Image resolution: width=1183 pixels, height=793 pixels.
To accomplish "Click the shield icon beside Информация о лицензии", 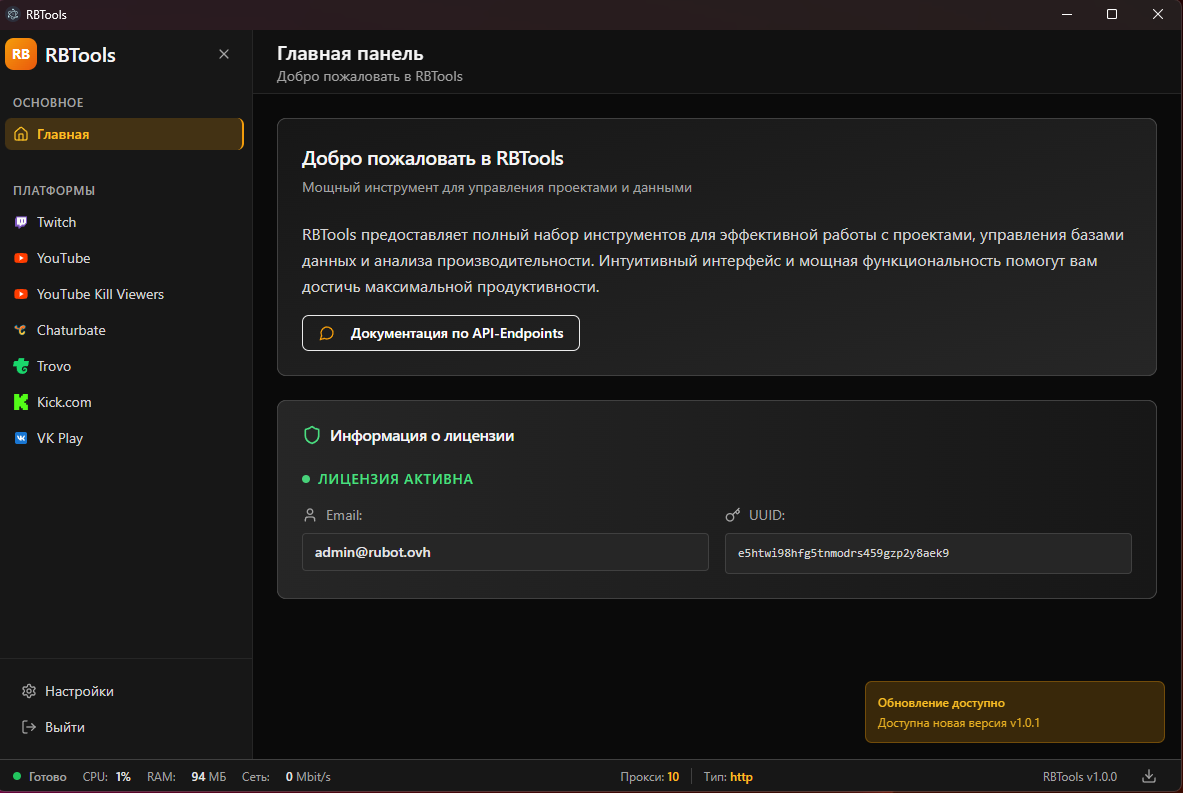I will coord(312,435).
